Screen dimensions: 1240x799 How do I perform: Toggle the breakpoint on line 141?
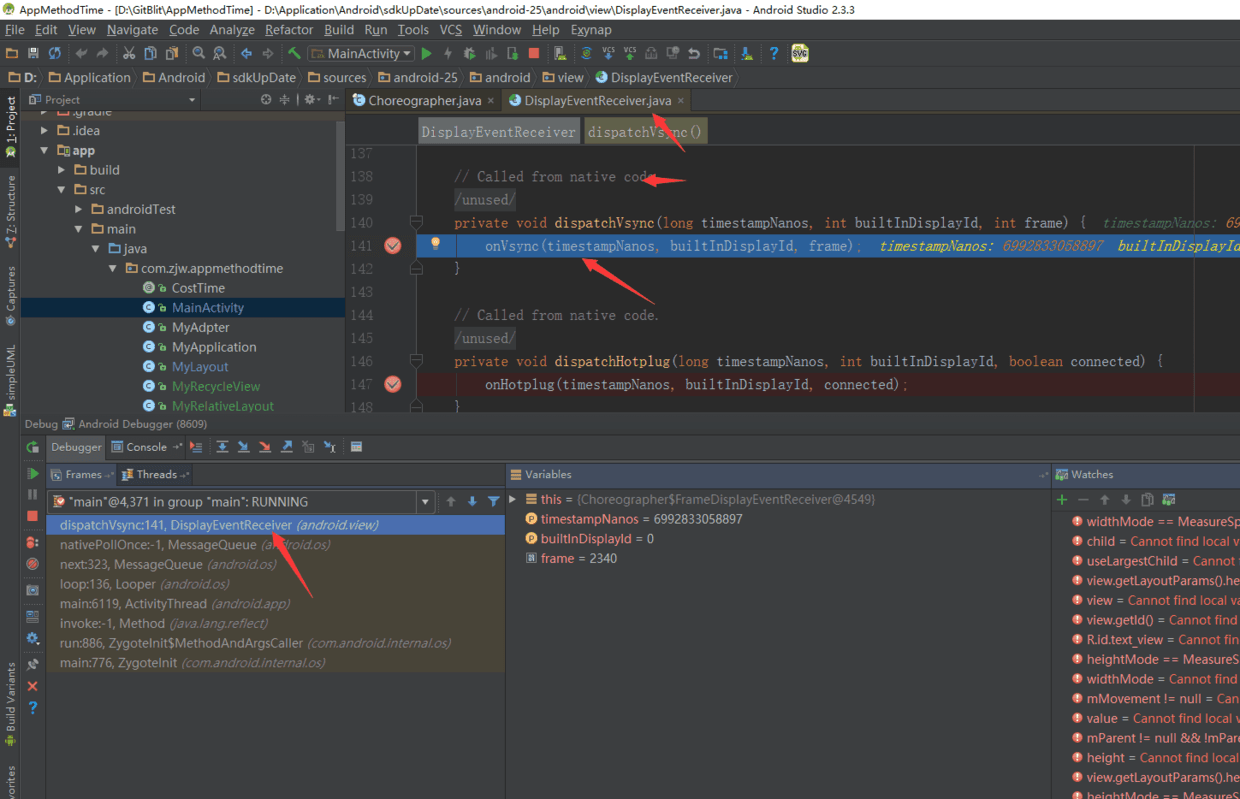(393, 246)
